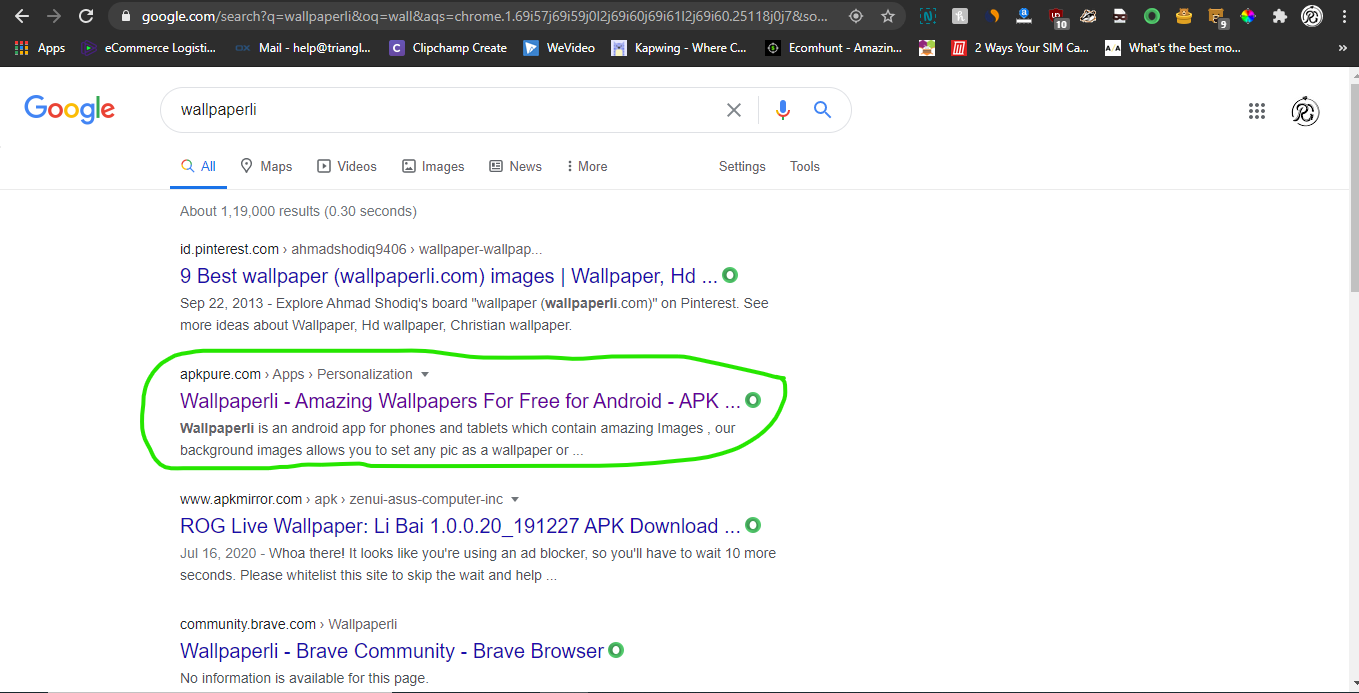Expand the apkpure.com result dropdown arrow
This screenshot has height=693, width=1359.
[425, 374]
